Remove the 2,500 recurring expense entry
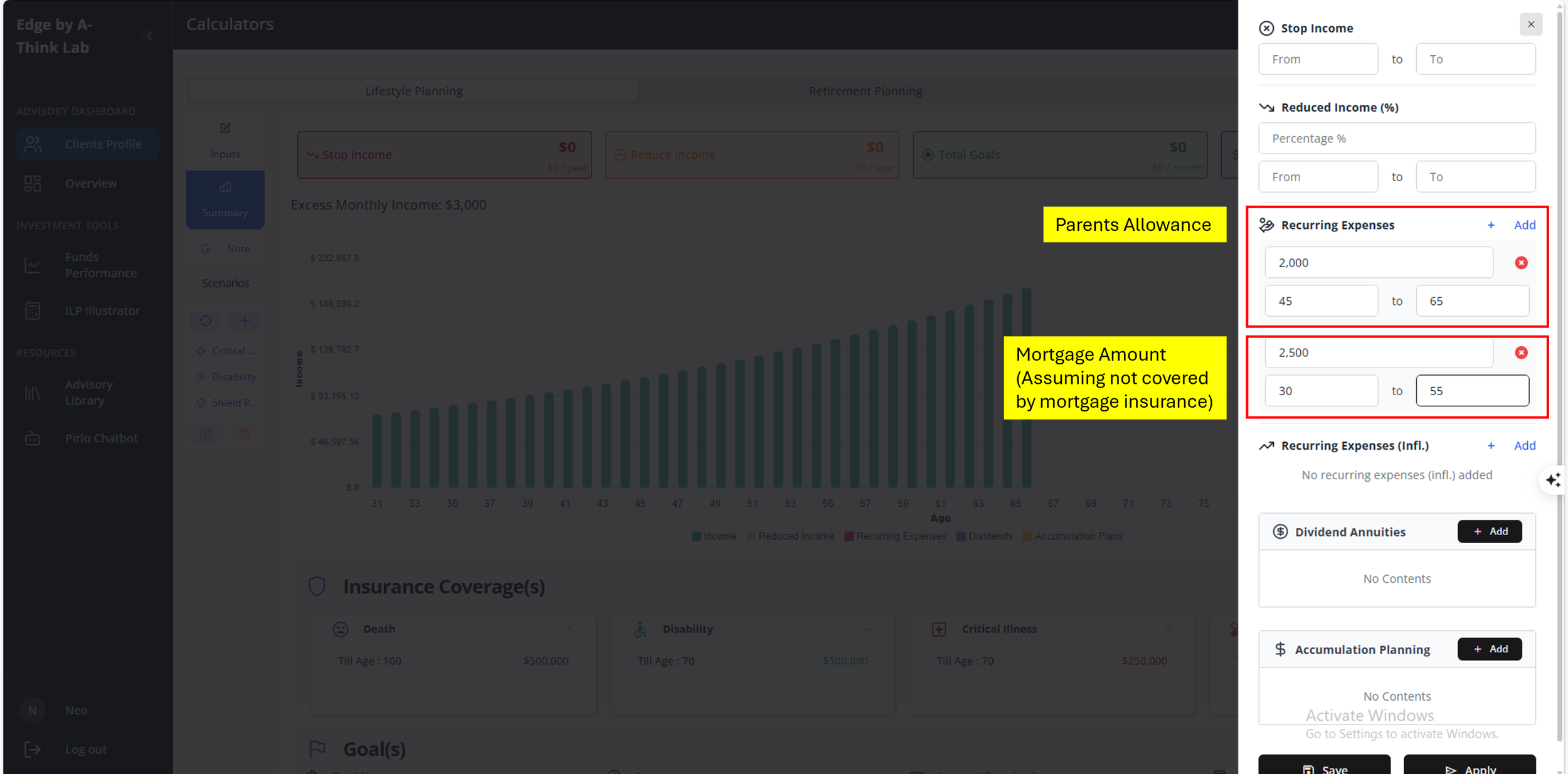Viewport: 1568px width, 774px height. click(x=1521, y=353)
